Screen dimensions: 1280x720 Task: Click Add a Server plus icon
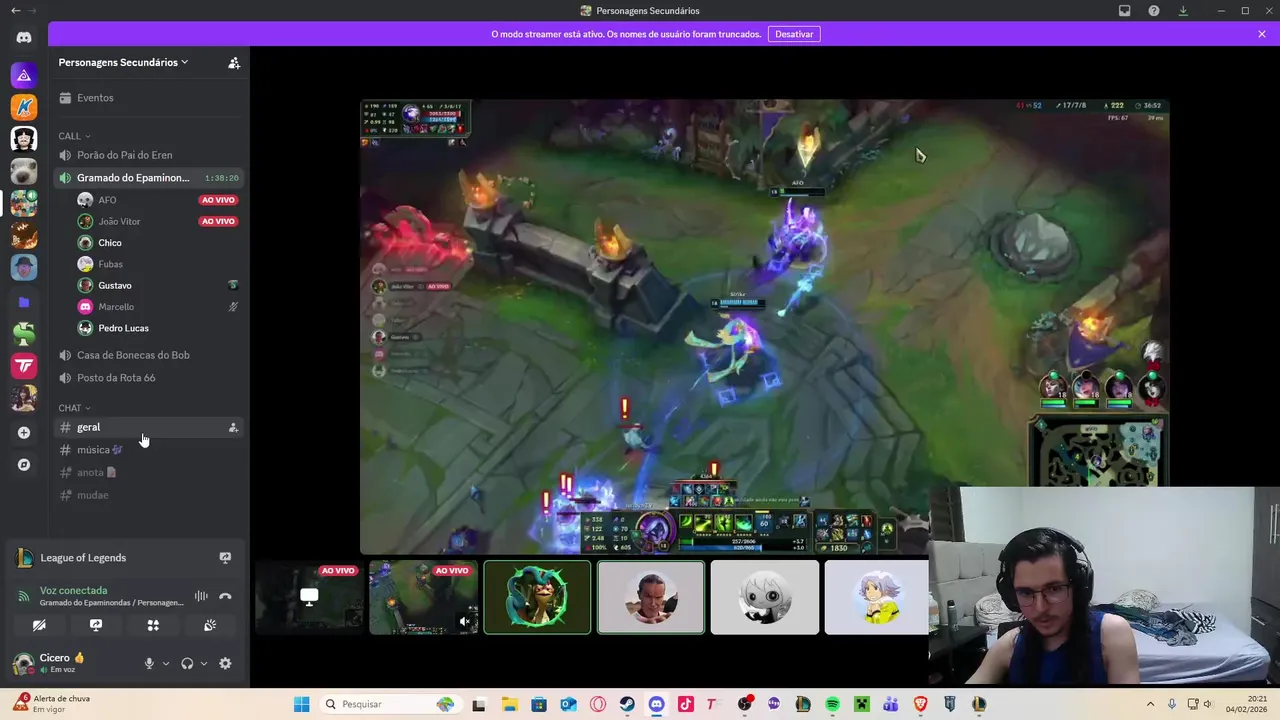pyautogui.click(x=24, y=433)
